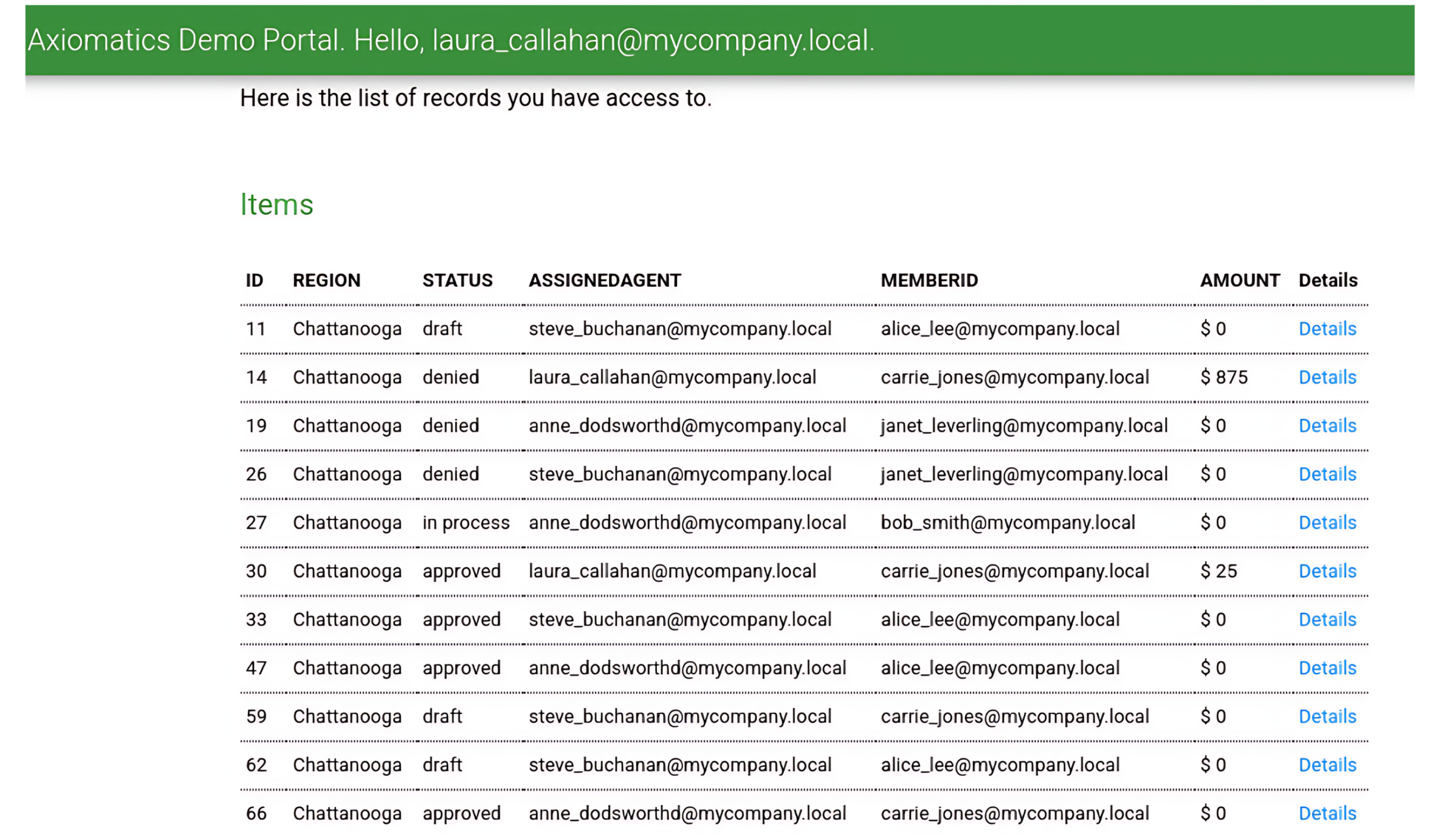This screenshot has width=1440, height=840.
Task: Click the 'Here is the list of records' text
Action: click(475, 98)
